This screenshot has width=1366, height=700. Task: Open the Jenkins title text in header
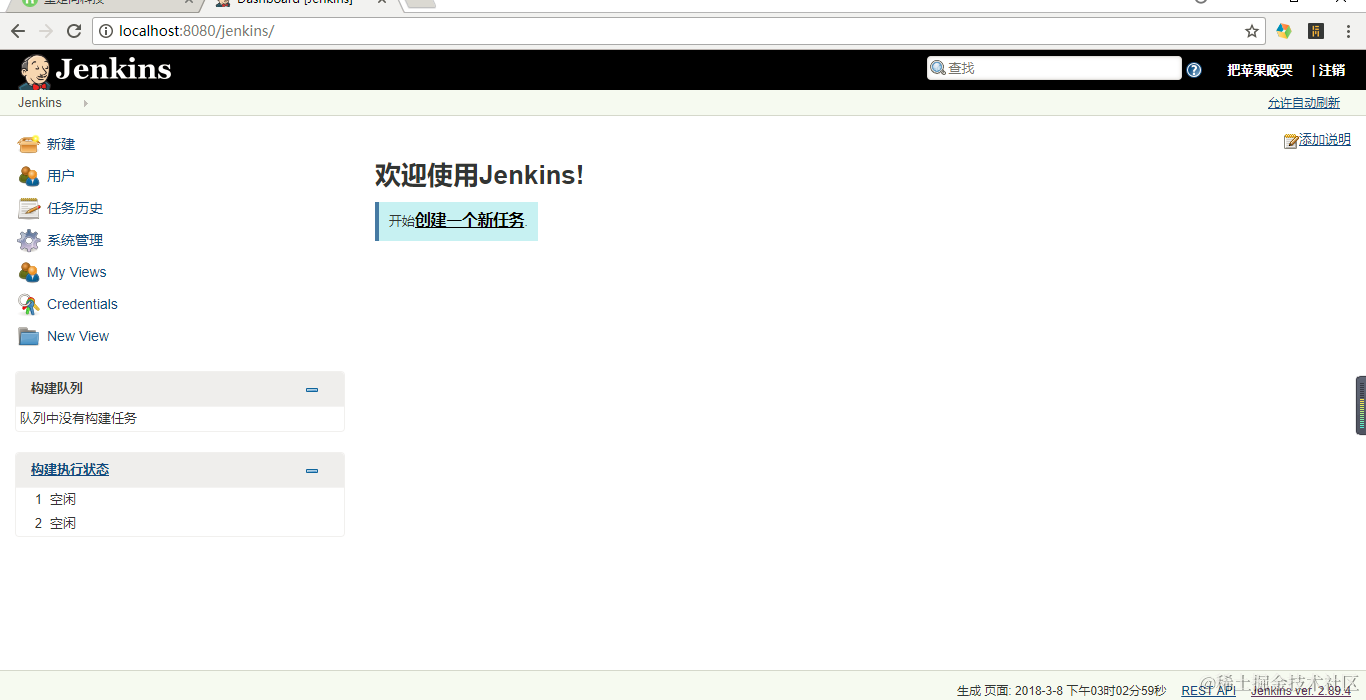point(113,69)
